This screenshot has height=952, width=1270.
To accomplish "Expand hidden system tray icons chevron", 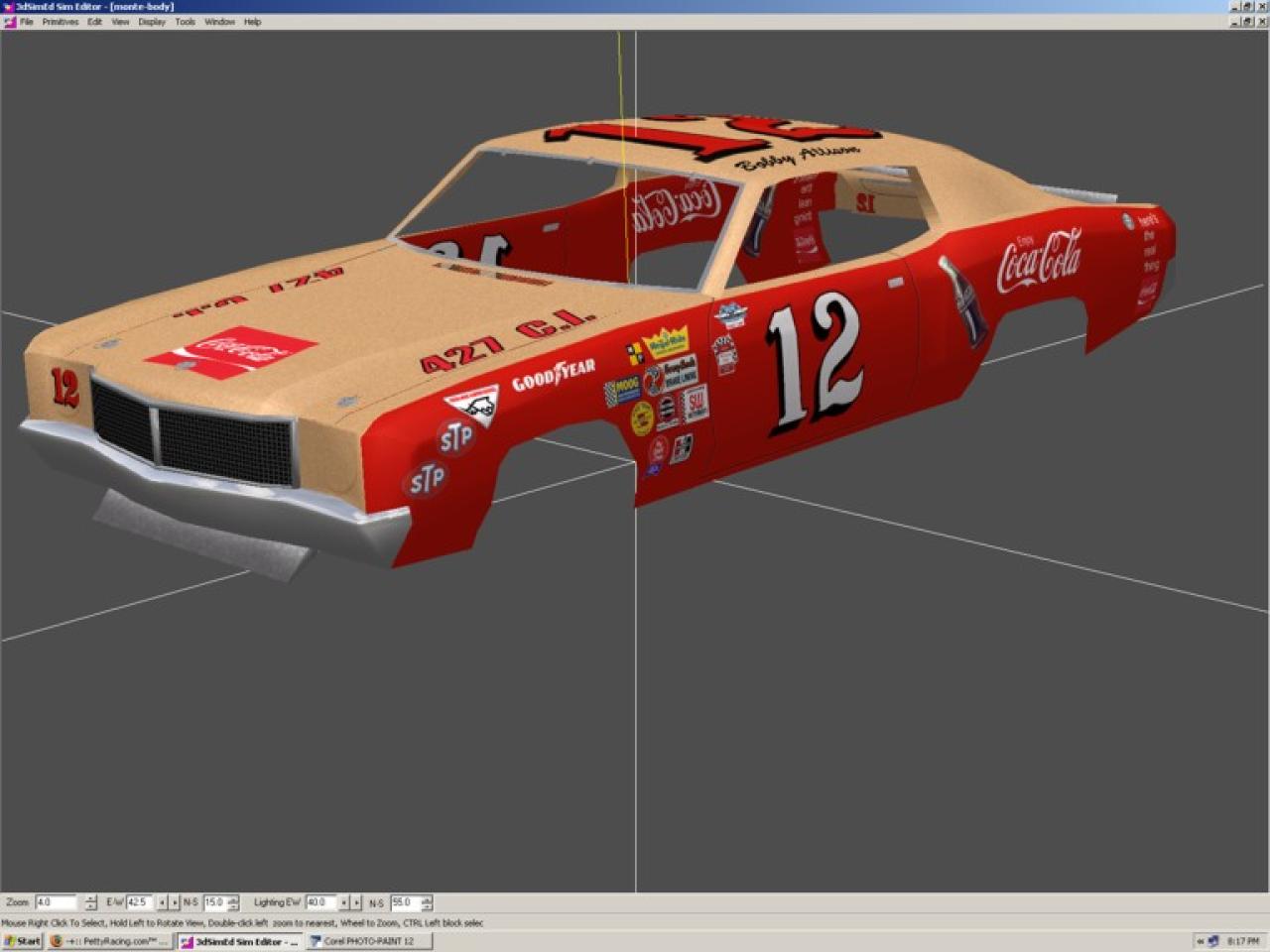I will pyautogui.click(x=1200, y=941).
